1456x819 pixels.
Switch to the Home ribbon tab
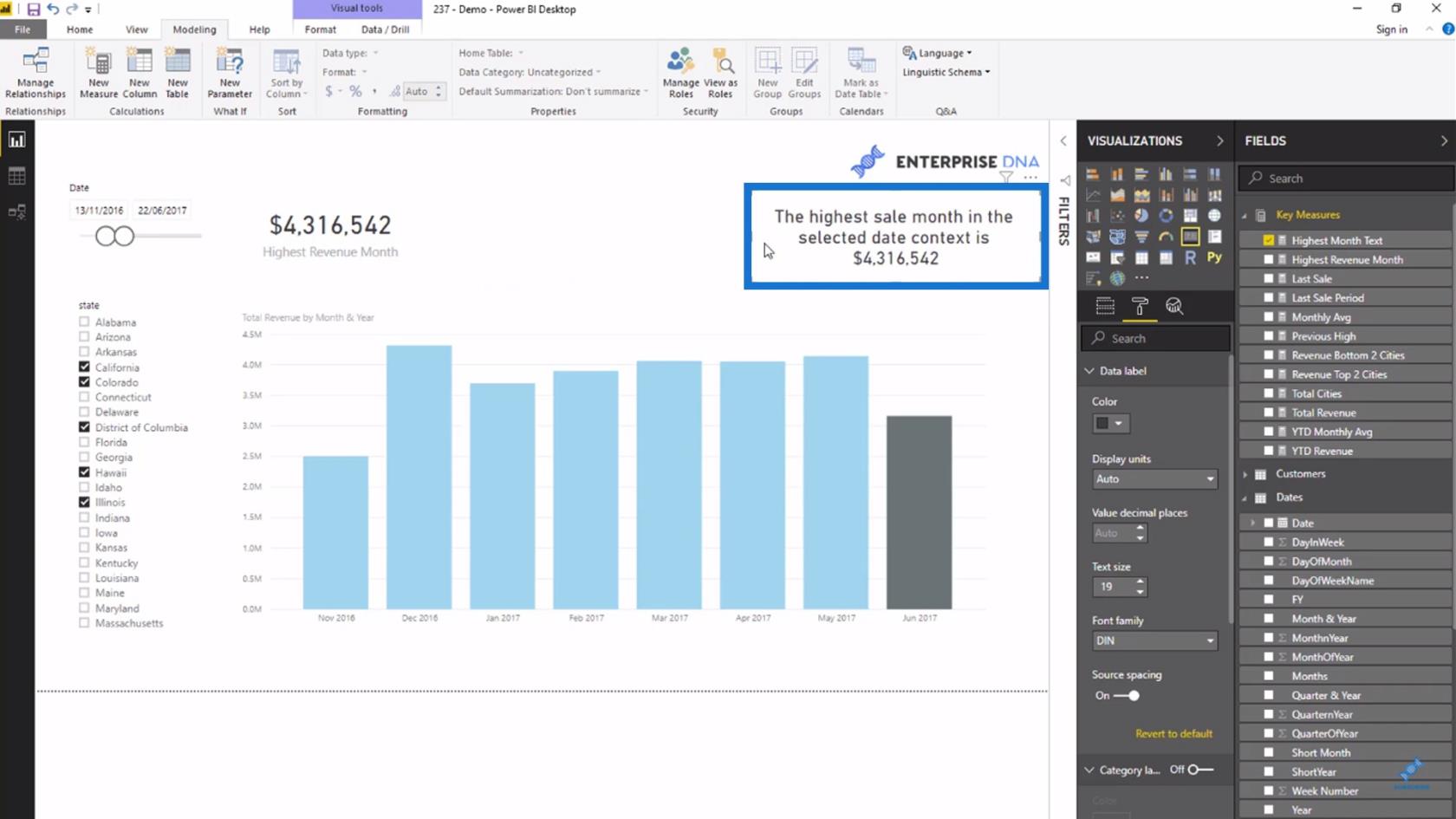[x=80, y=29]
